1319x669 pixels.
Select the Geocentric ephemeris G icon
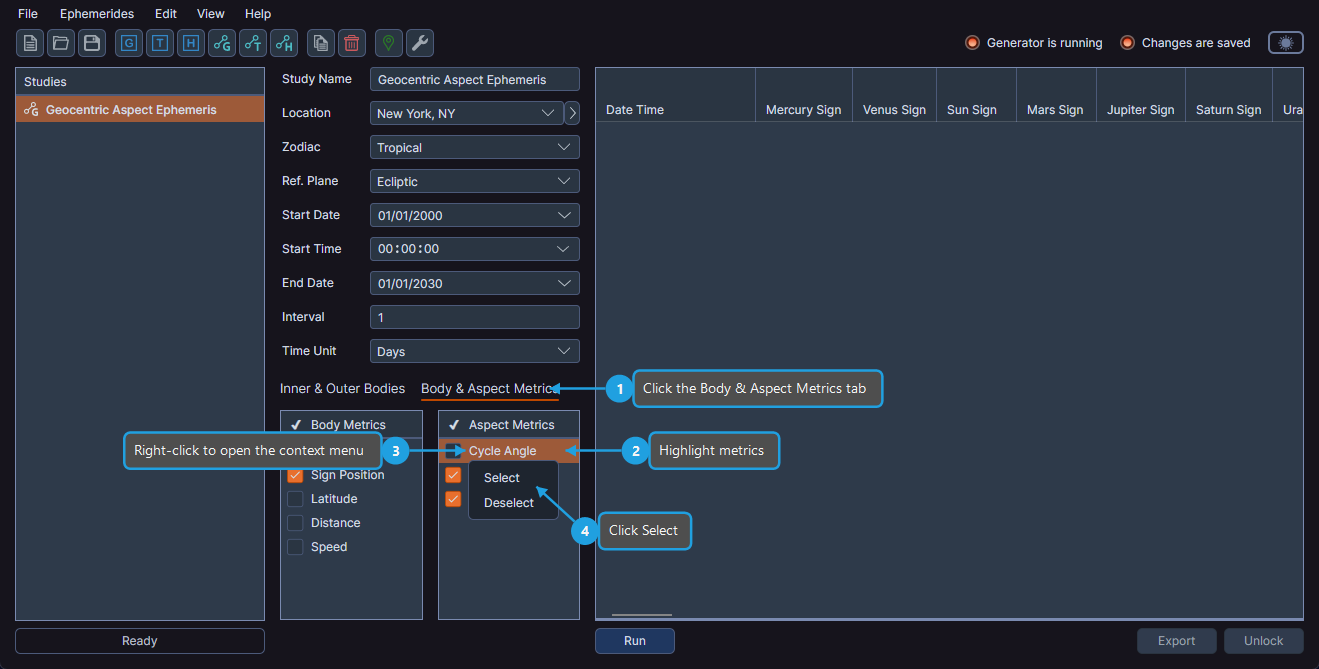pos(128,43)
